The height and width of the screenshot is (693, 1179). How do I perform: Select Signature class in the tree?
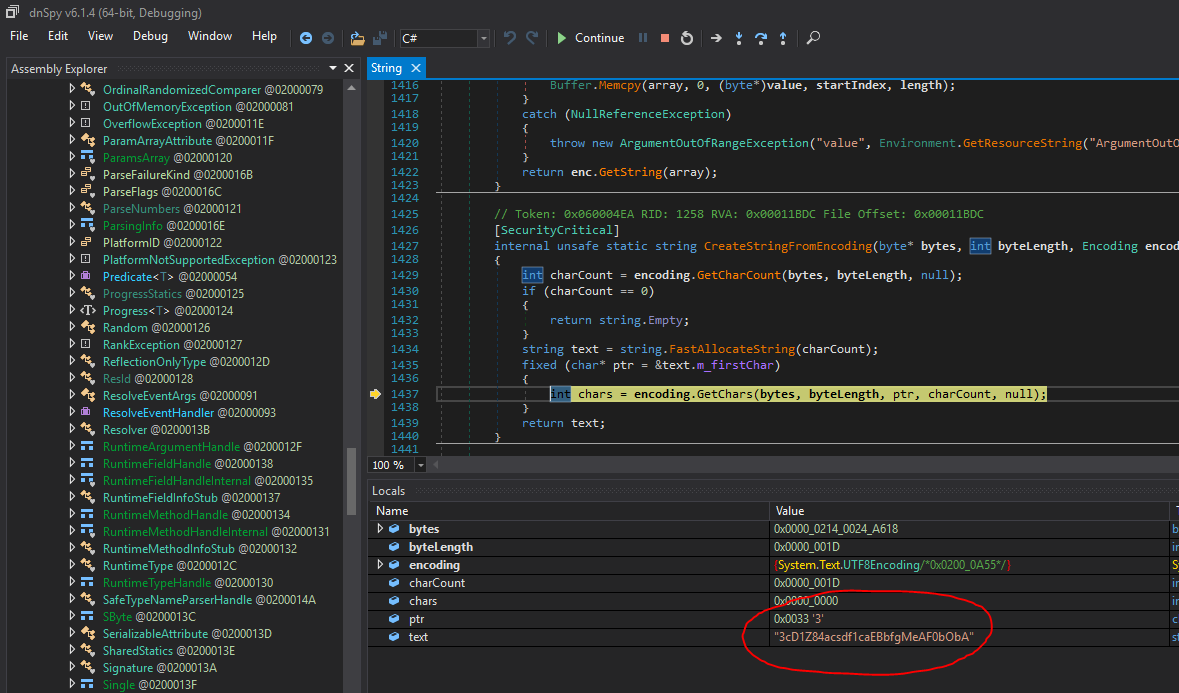[x=159, y=667]
